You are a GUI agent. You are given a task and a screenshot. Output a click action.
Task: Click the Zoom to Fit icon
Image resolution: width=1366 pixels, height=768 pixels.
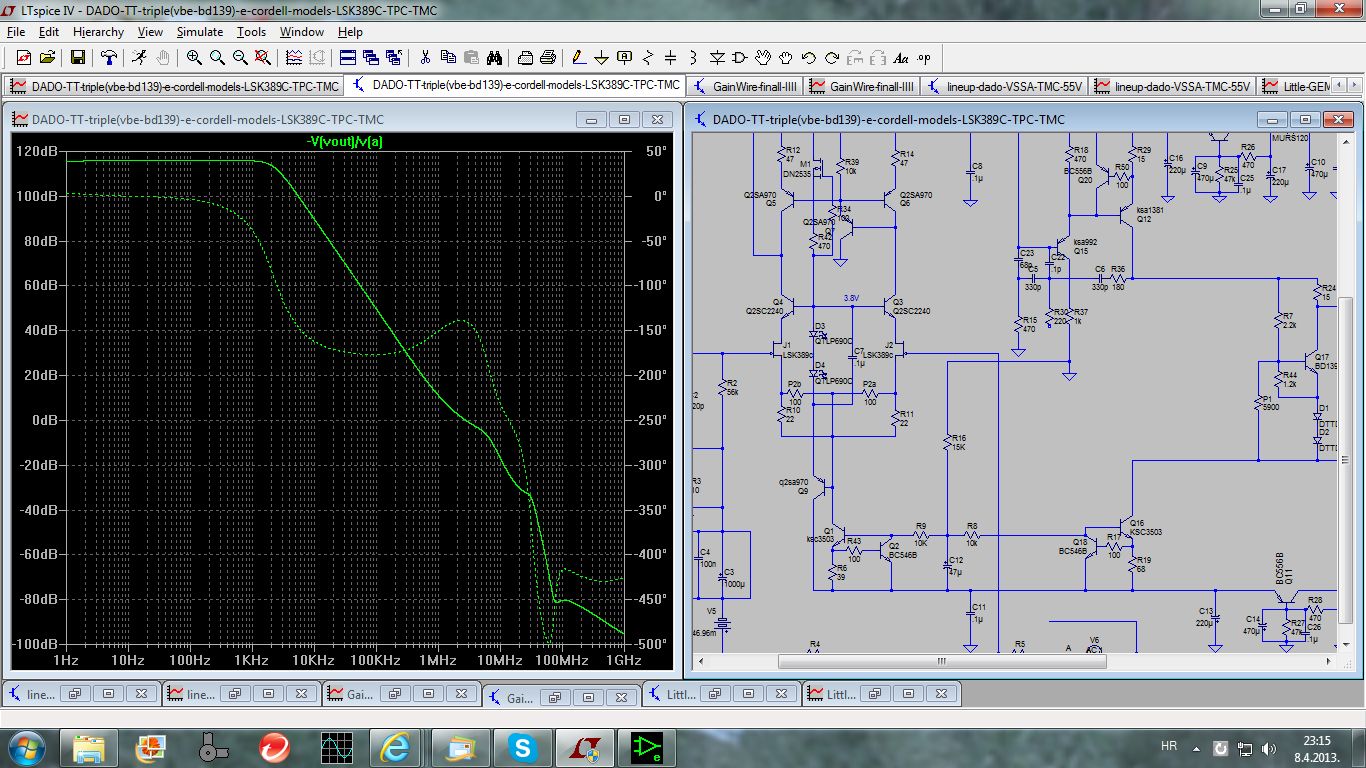263,58
